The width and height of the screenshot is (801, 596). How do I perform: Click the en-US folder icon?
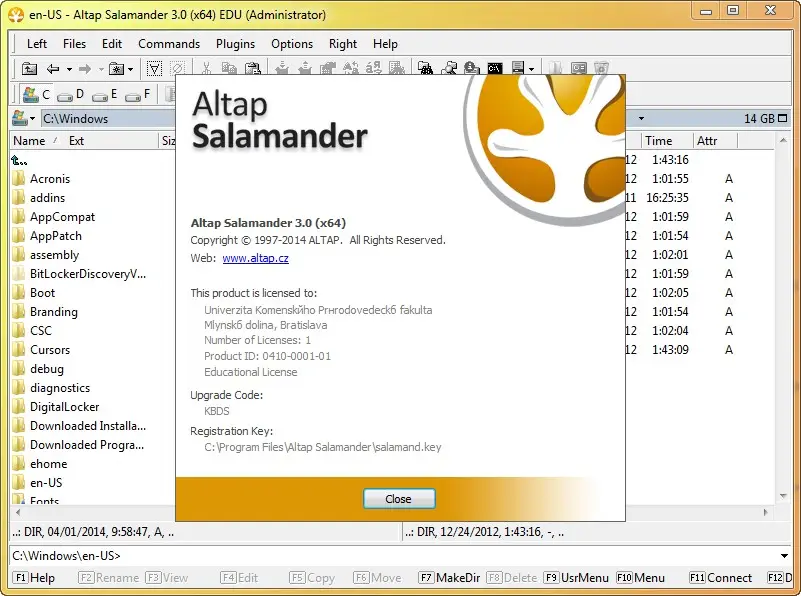(x=18, y=483)
